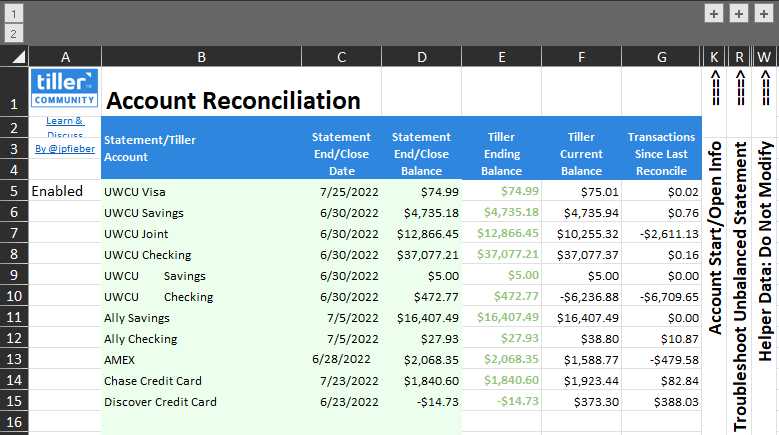Click the -$6,709.65 transactions cell

click(661, 296)
